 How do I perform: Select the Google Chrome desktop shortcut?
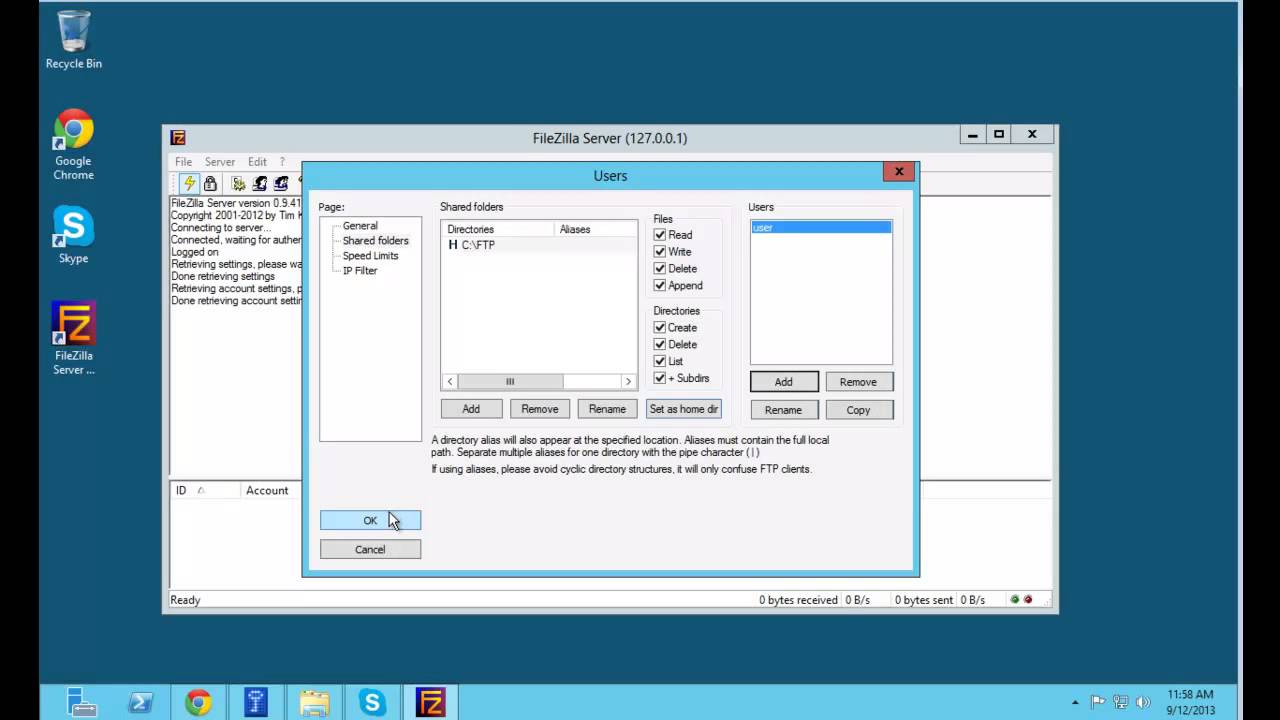point(74,145)
